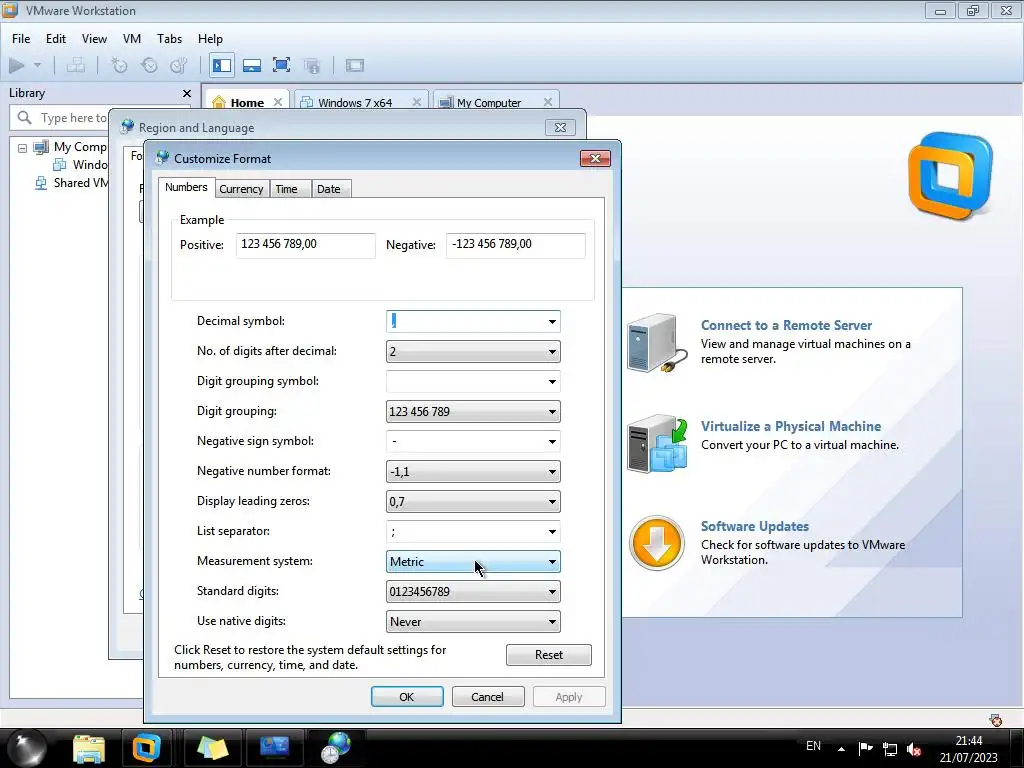1024x768 pixels.
Task: Open the Snapshot Manager toolbar icon
Action: [x=179, y=65]
